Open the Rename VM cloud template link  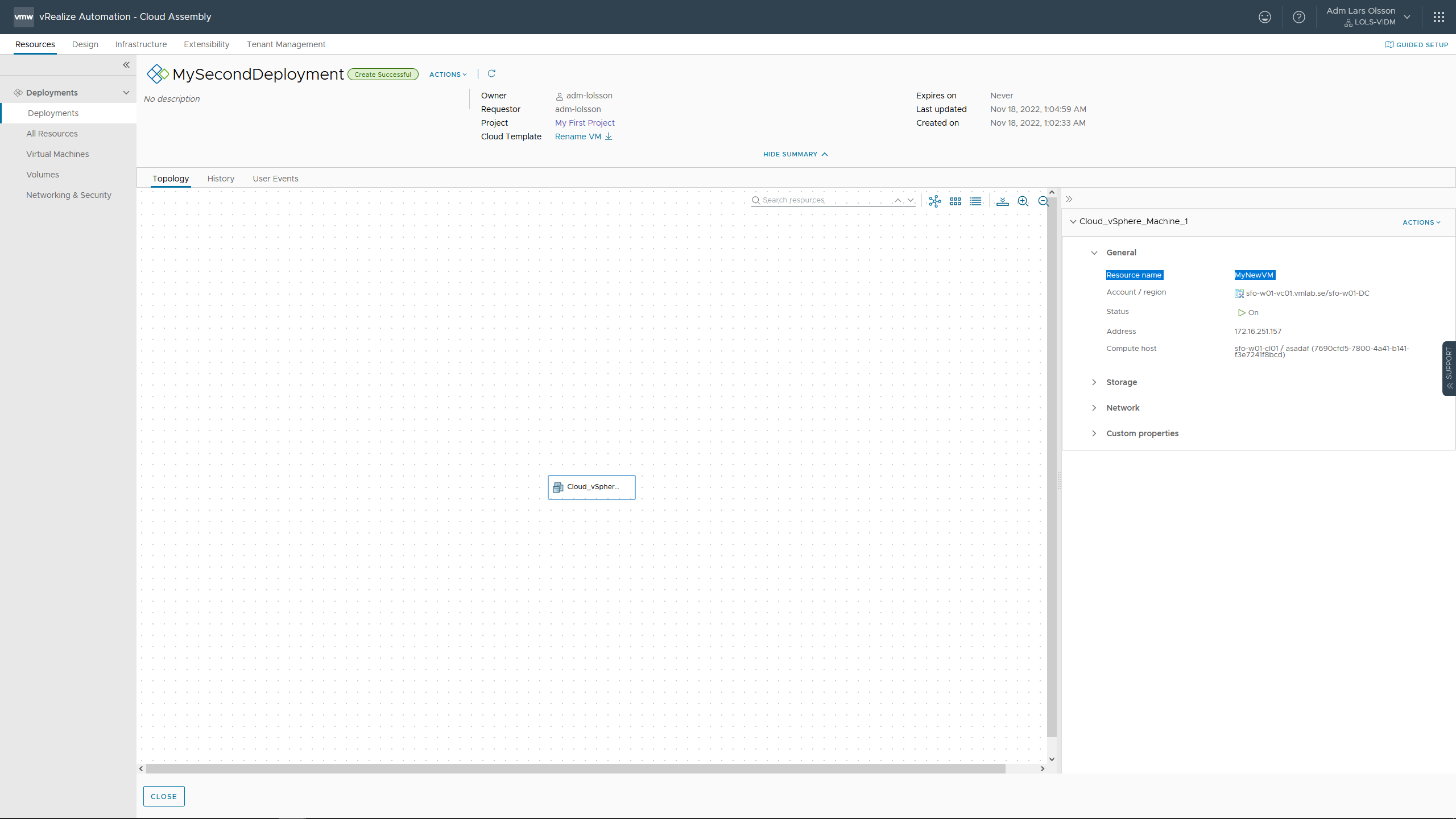pos(578,136)
